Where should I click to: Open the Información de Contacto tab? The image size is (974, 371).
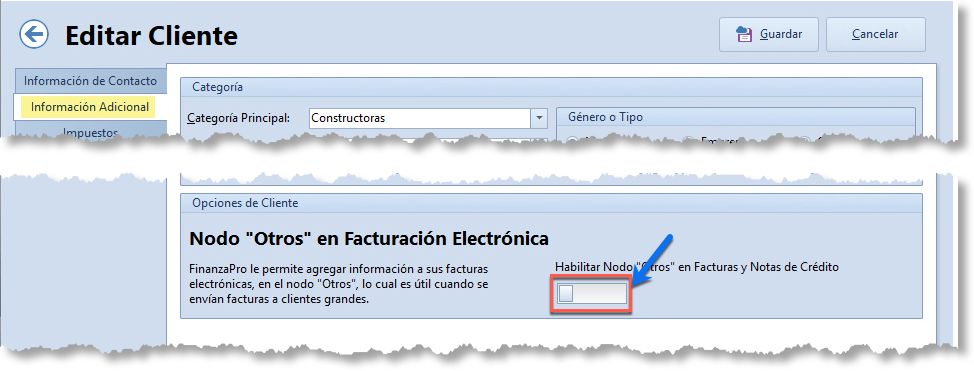(x=90, y=81)
